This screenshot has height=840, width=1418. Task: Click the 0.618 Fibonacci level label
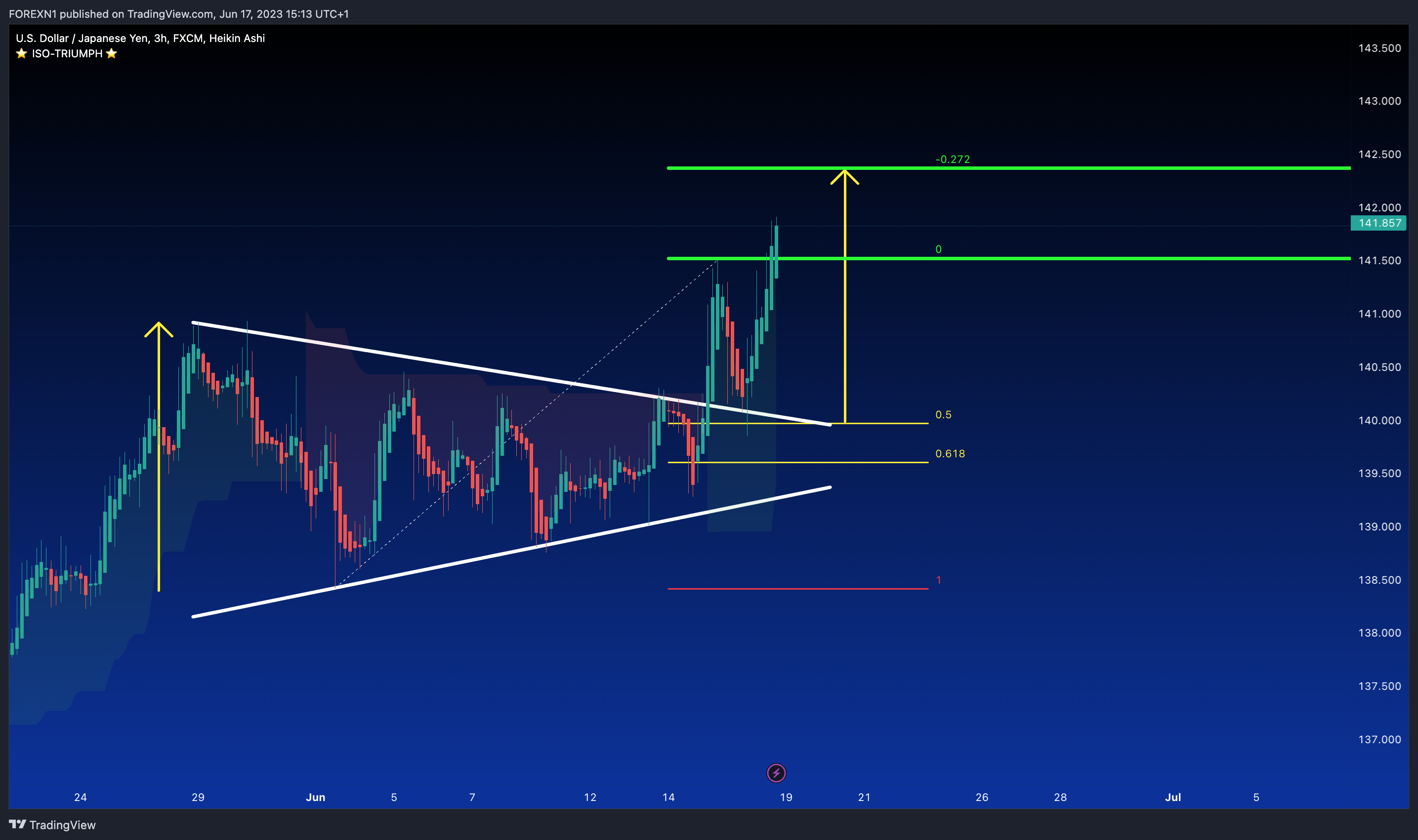point(950,453)
